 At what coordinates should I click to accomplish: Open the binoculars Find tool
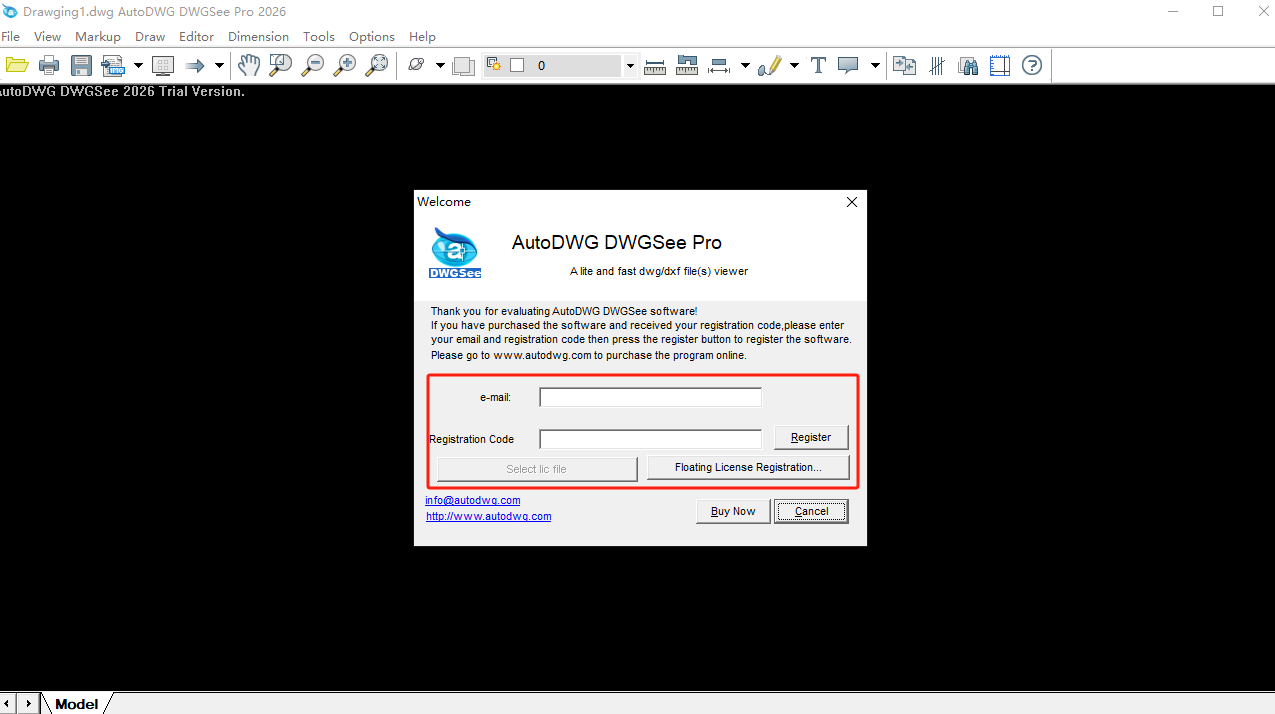tap(968, 66)
